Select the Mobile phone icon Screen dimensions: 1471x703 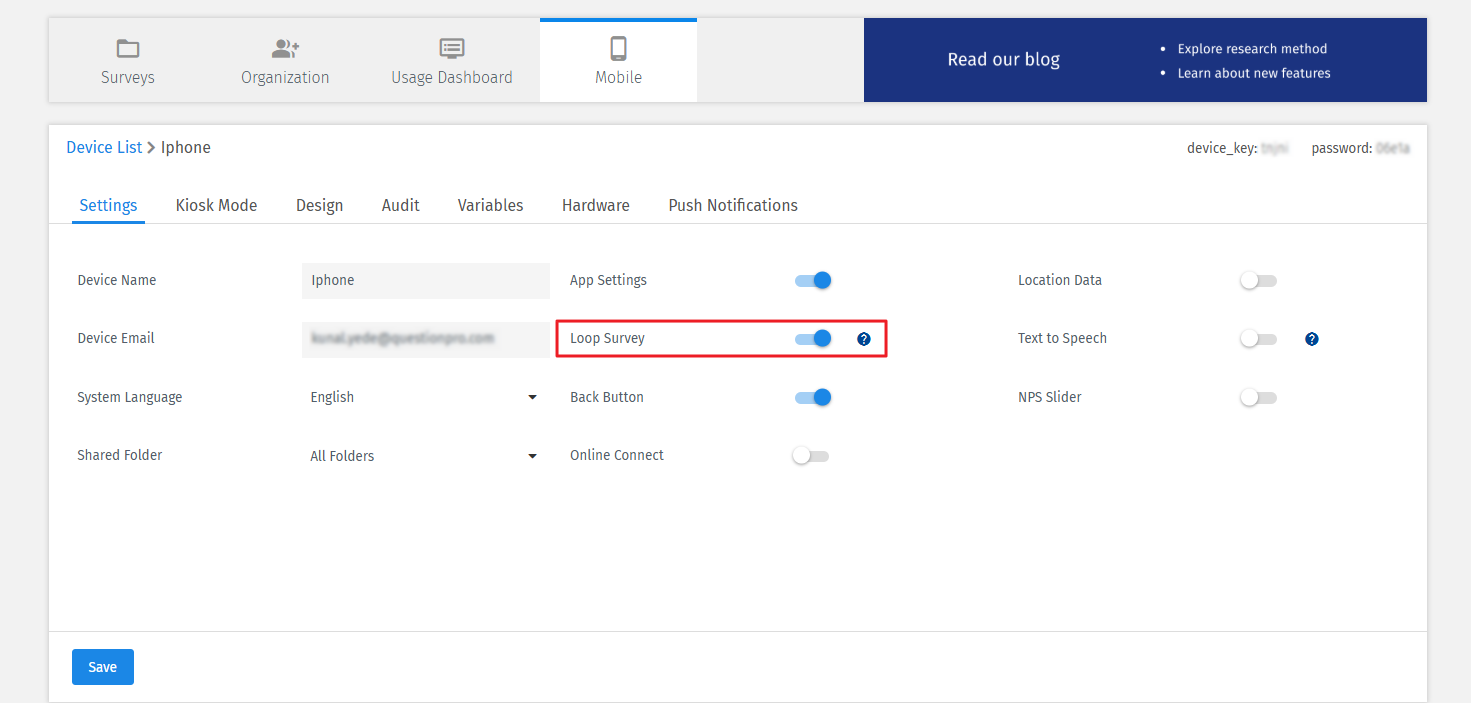[618, 48]
